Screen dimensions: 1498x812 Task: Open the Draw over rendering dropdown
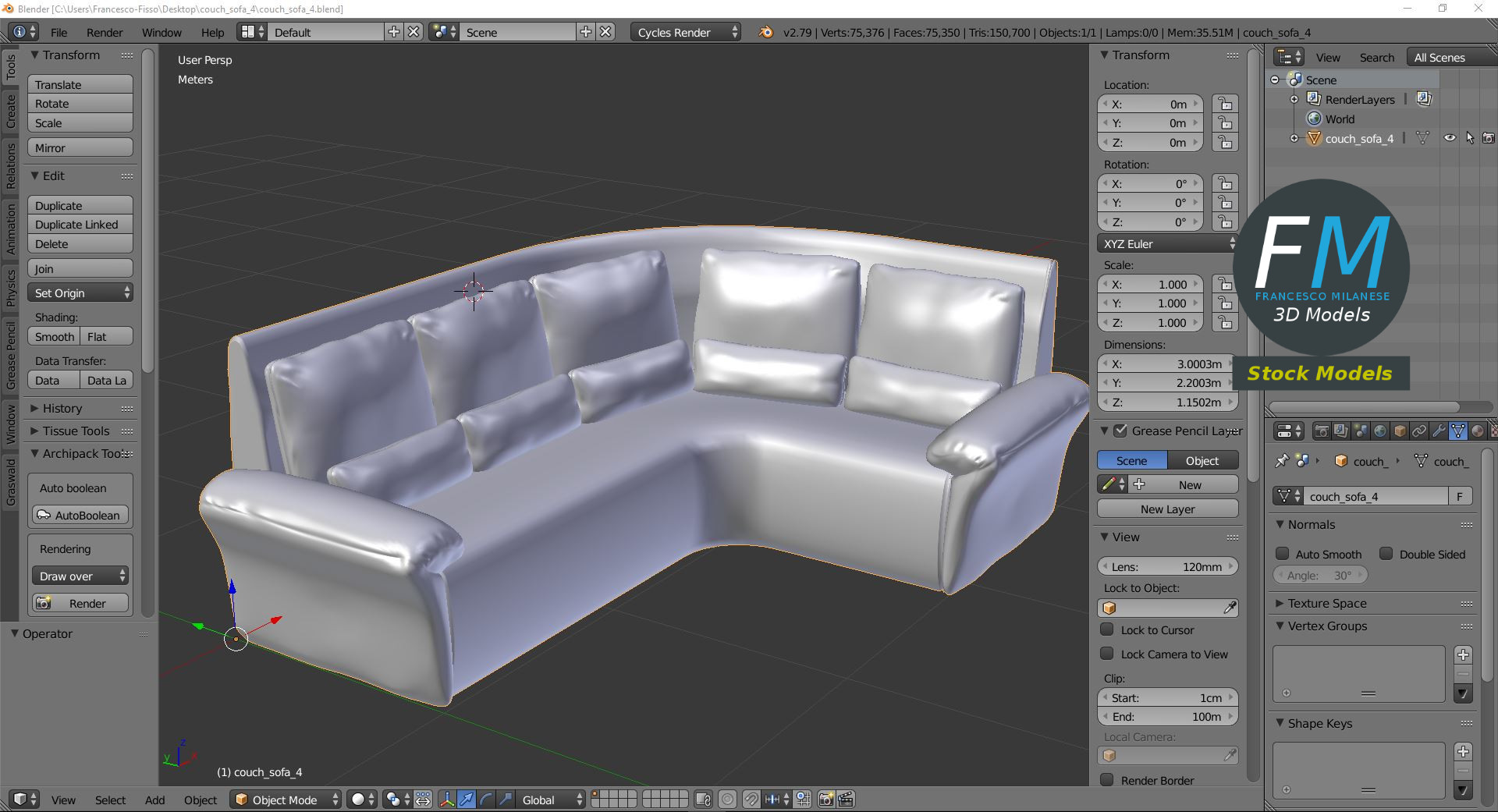tap(80, 576)
